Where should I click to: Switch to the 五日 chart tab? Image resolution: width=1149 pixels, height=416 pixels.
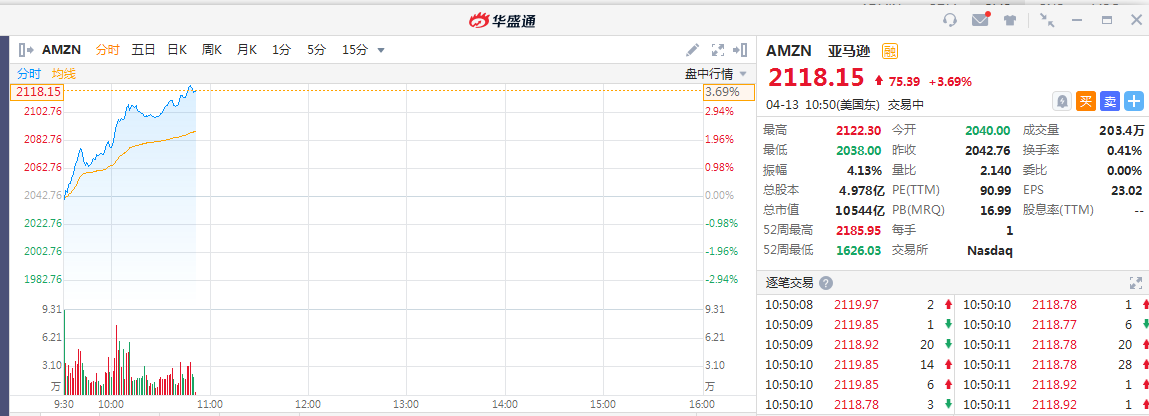(143, 49)
